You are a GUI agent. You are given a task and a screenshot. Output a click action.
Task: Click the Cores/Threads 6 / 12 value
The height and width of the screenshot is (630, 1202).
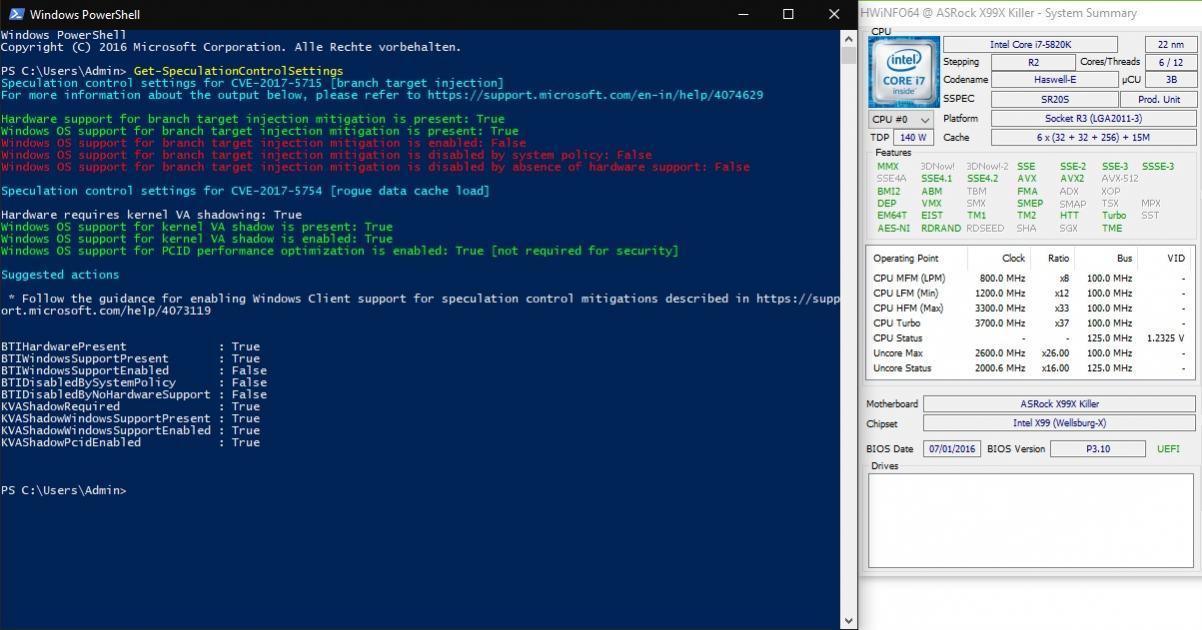click(x=1170, y=62)
